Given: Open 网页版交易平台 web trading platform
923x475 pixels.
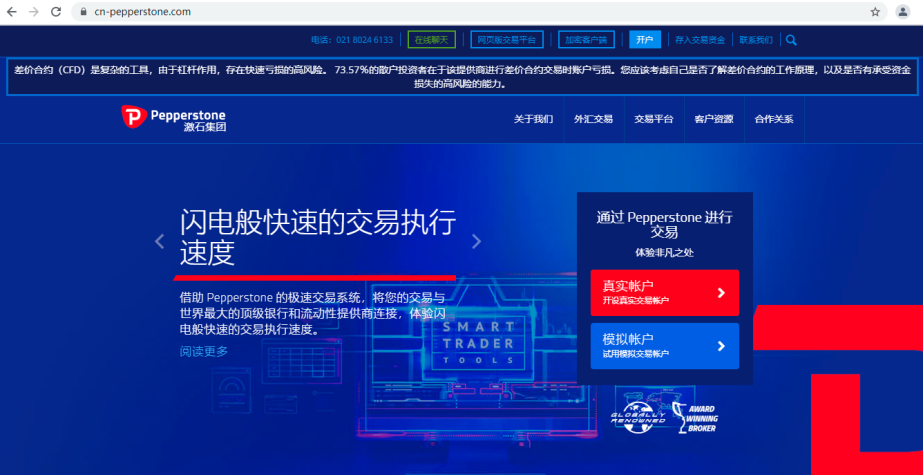Looking at the screenshot, I should [507, 40].
